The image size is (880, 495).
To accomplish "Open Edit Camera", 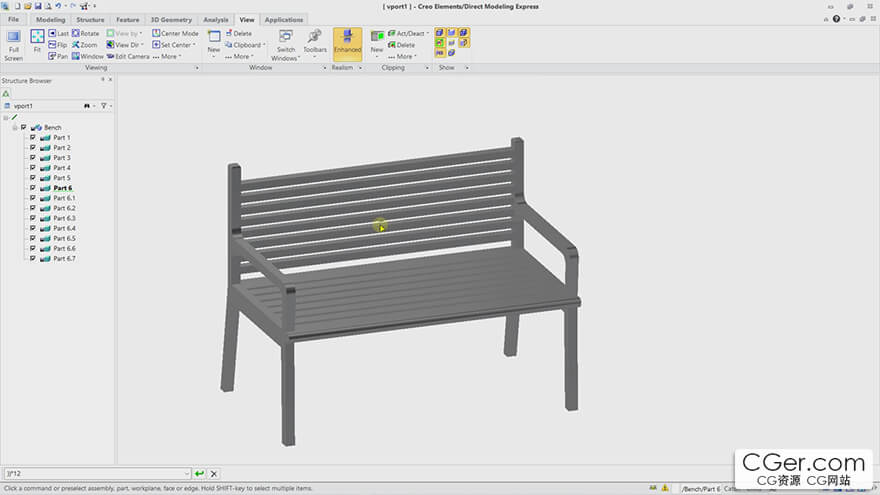I will pyautogui.click(x=128, y=56).
